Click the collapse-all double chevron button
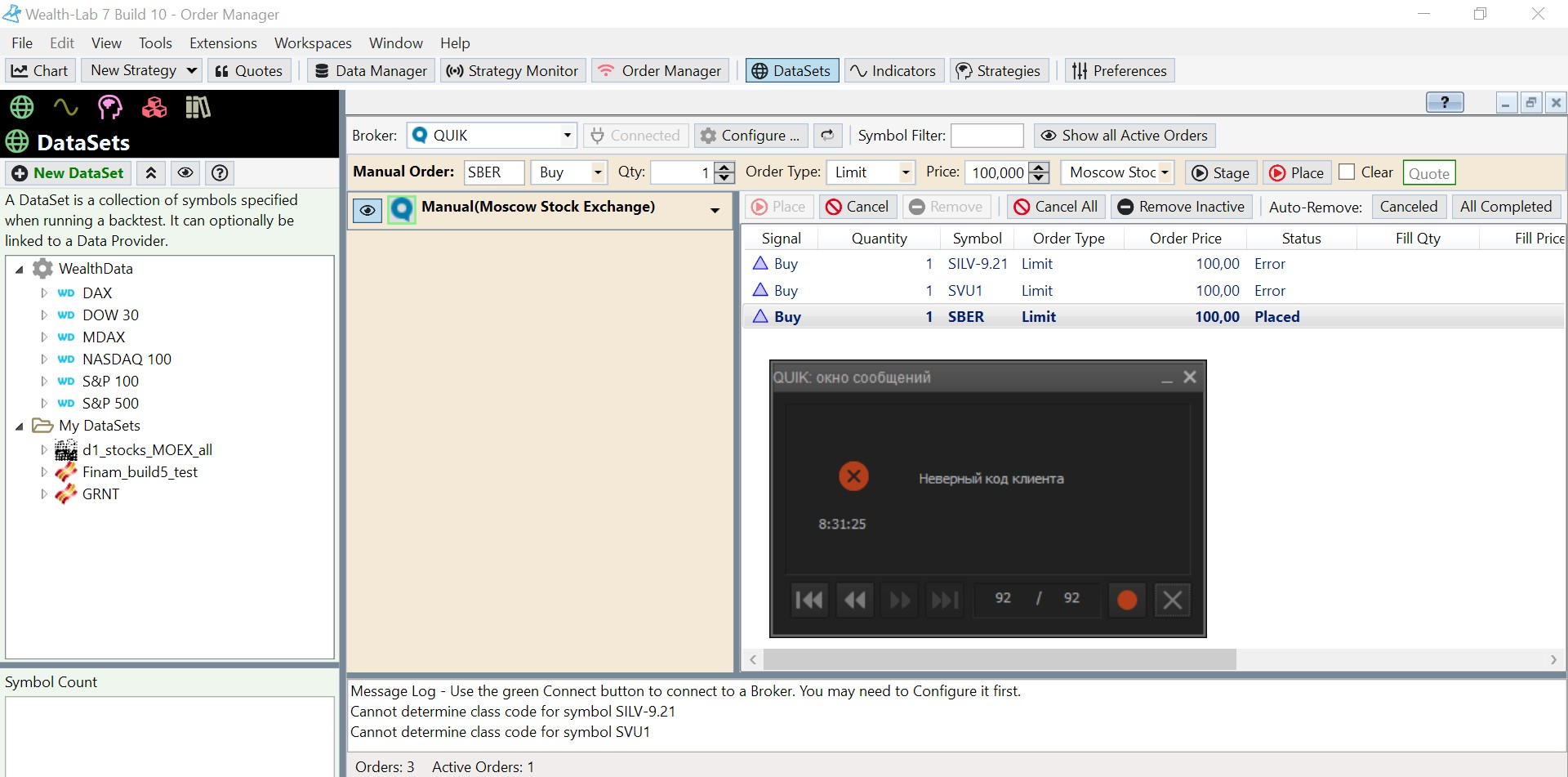This screenshot has width=1568, height=777. (x=151, y=173)
